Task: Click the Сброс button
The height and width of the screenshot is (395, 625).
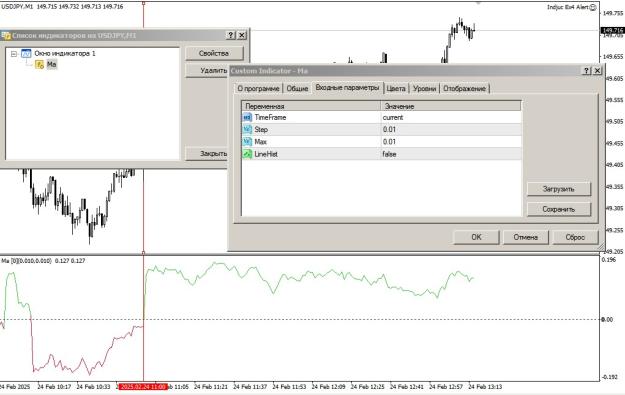Action: click(x=575, y=237)
